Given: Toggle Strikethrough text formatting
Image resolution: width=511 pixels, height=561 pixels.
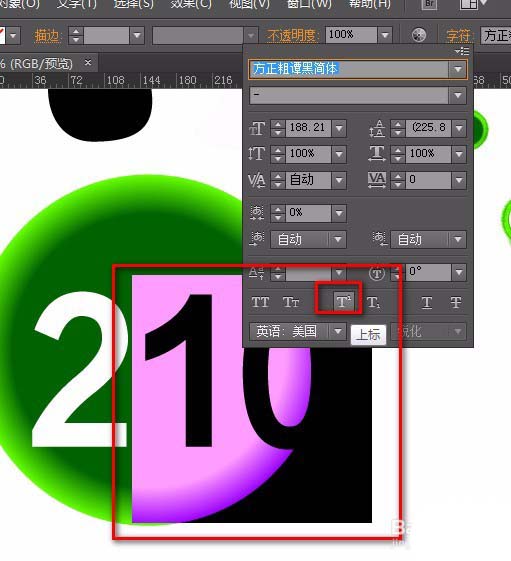Looking at the screenshot, I should [x=456, y=302].
